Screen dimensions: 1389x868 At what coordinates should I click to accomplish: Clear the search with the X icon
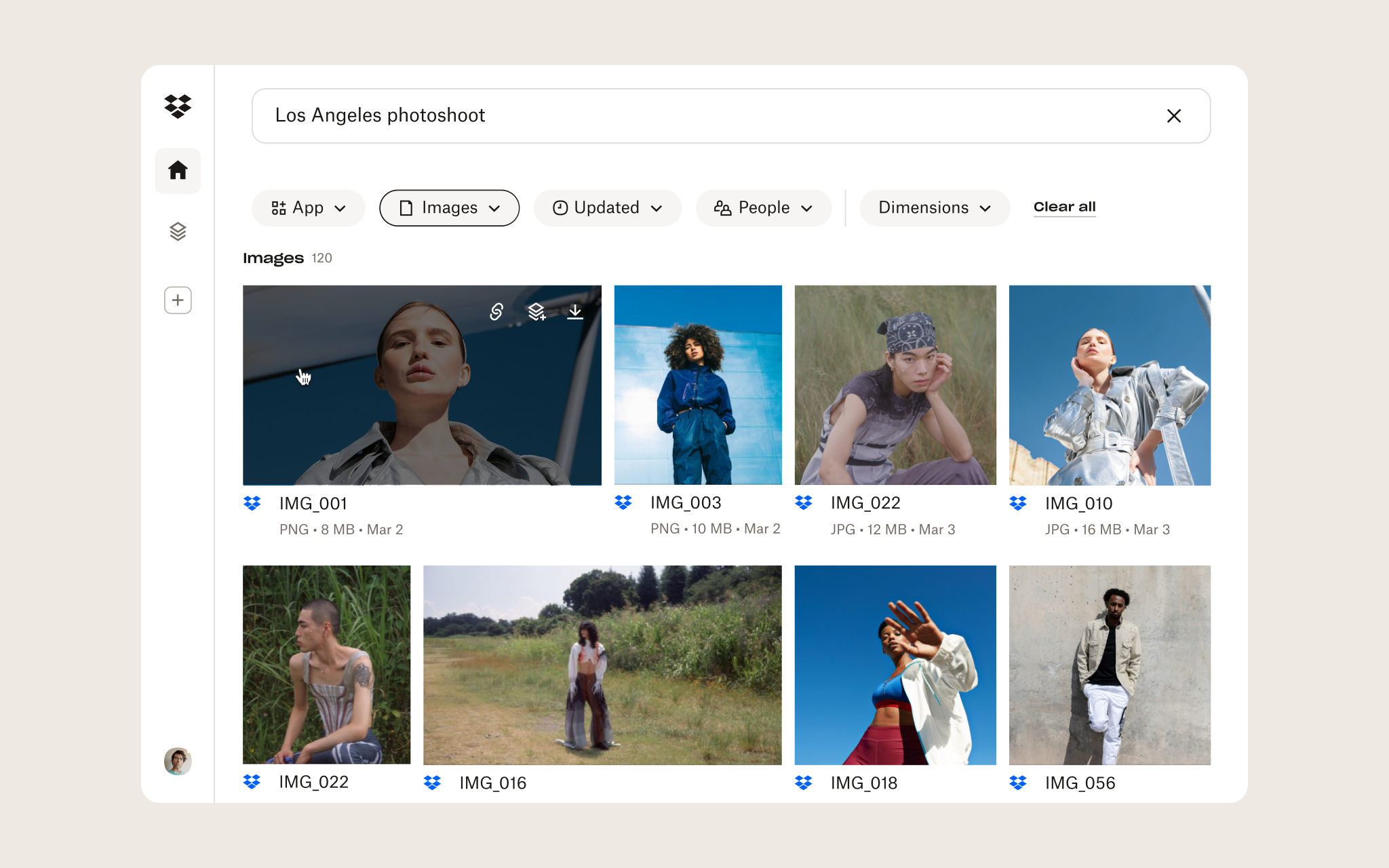(x=1174, y=116)
